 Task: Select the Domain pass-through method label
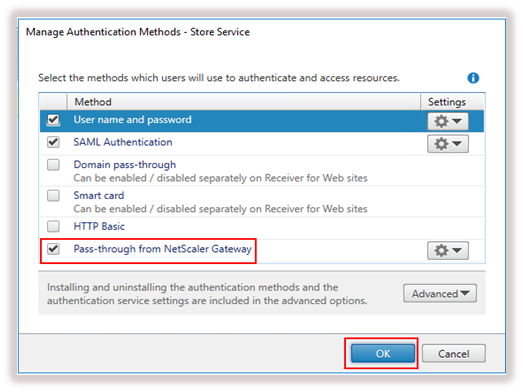(x=125, y=164)
